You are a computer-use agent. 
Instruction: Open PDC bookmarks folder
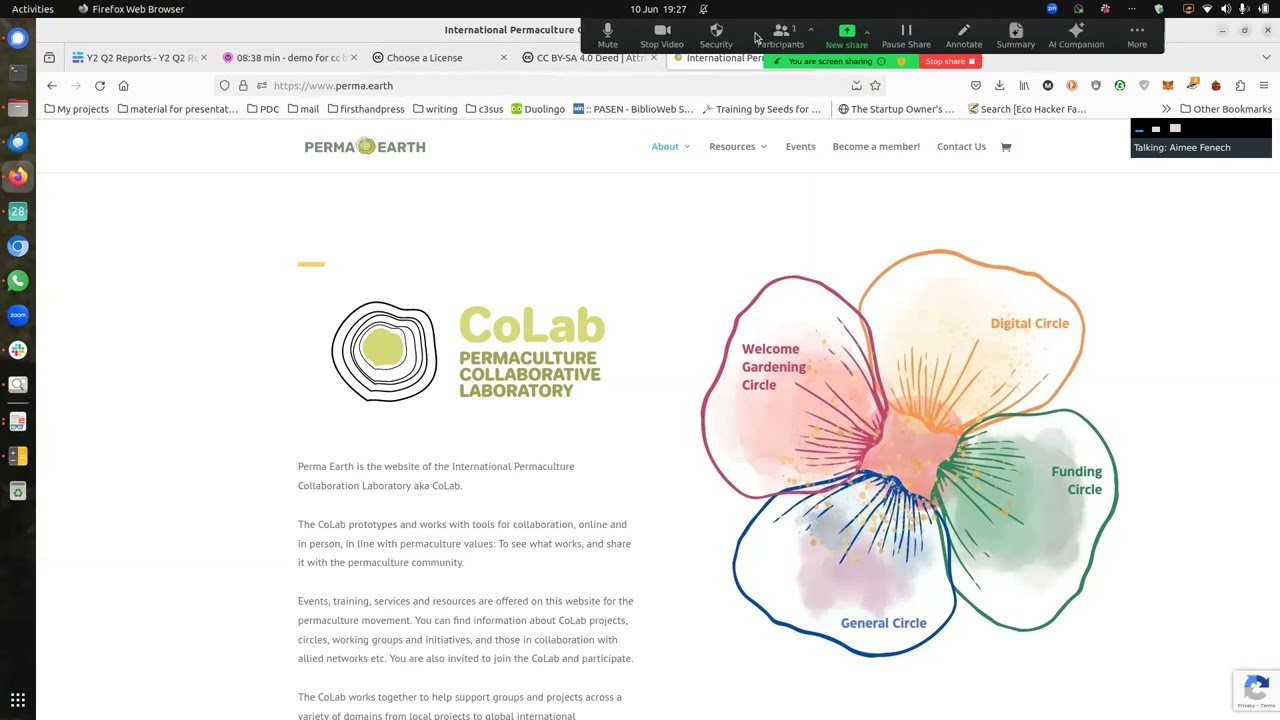pyautogui.click(x=263, y=109)
